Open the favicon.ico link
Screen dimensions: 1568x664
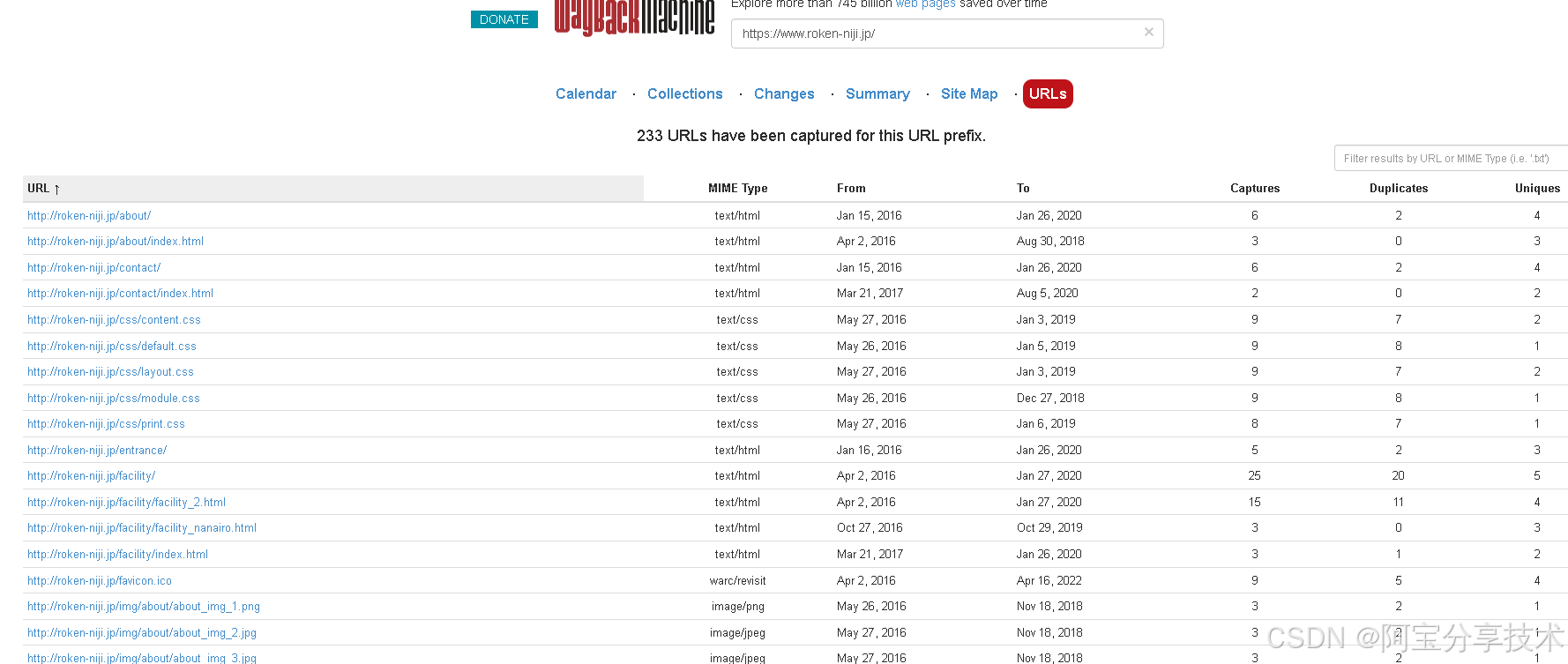(x=100, y=580)
